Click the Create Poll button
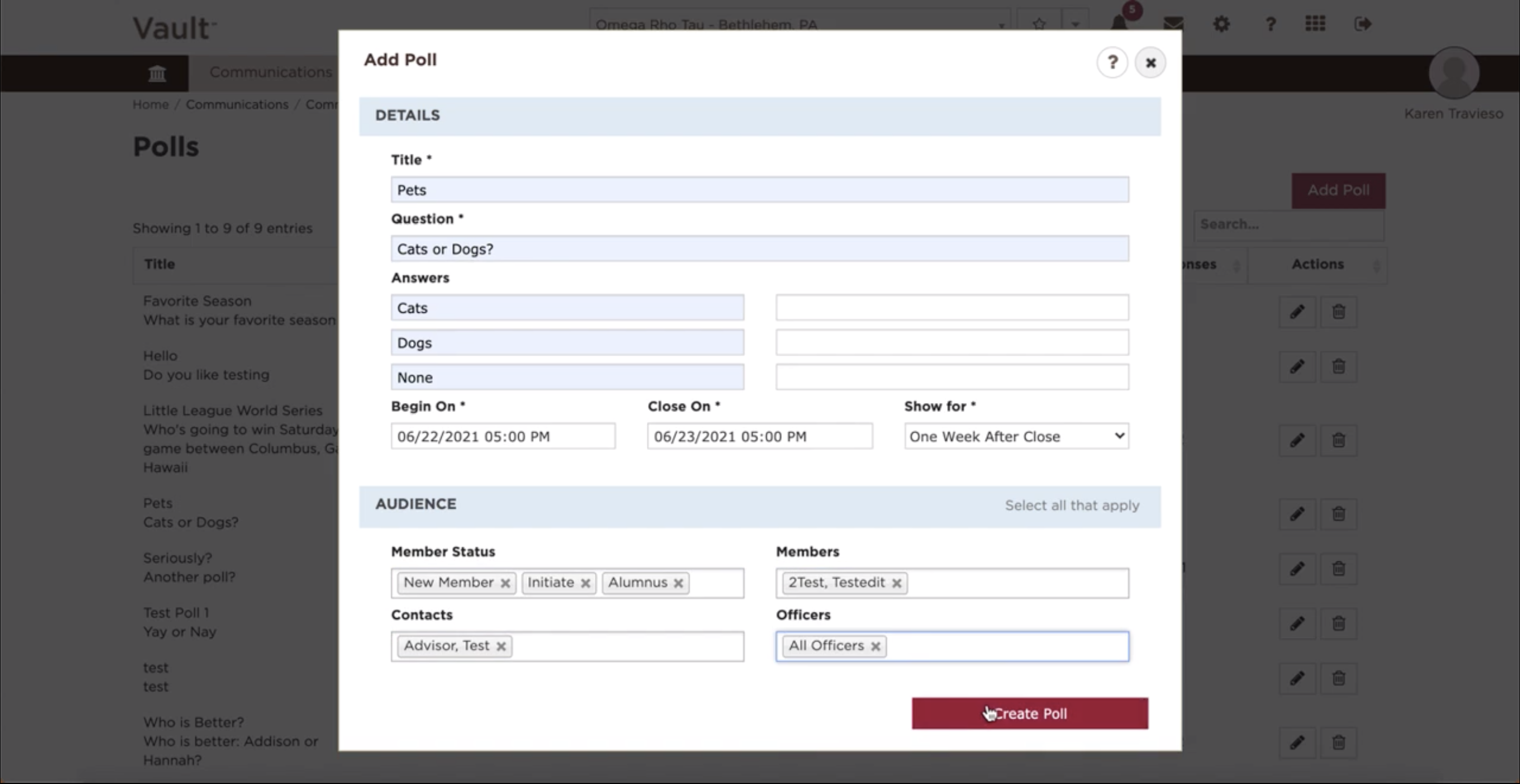Image resolution: width=1520 pixels, height=784 pixels. [x=1030, y=713]
